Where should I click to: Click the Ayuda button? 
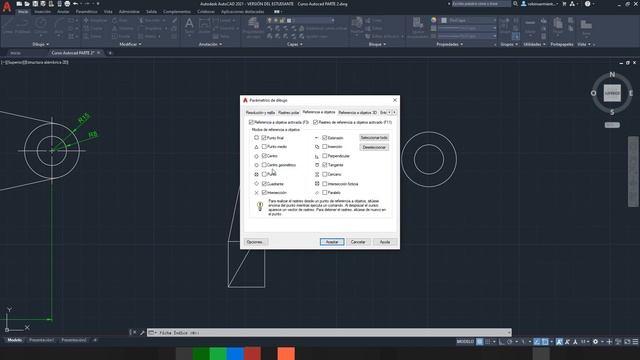(x=385, y=242)
